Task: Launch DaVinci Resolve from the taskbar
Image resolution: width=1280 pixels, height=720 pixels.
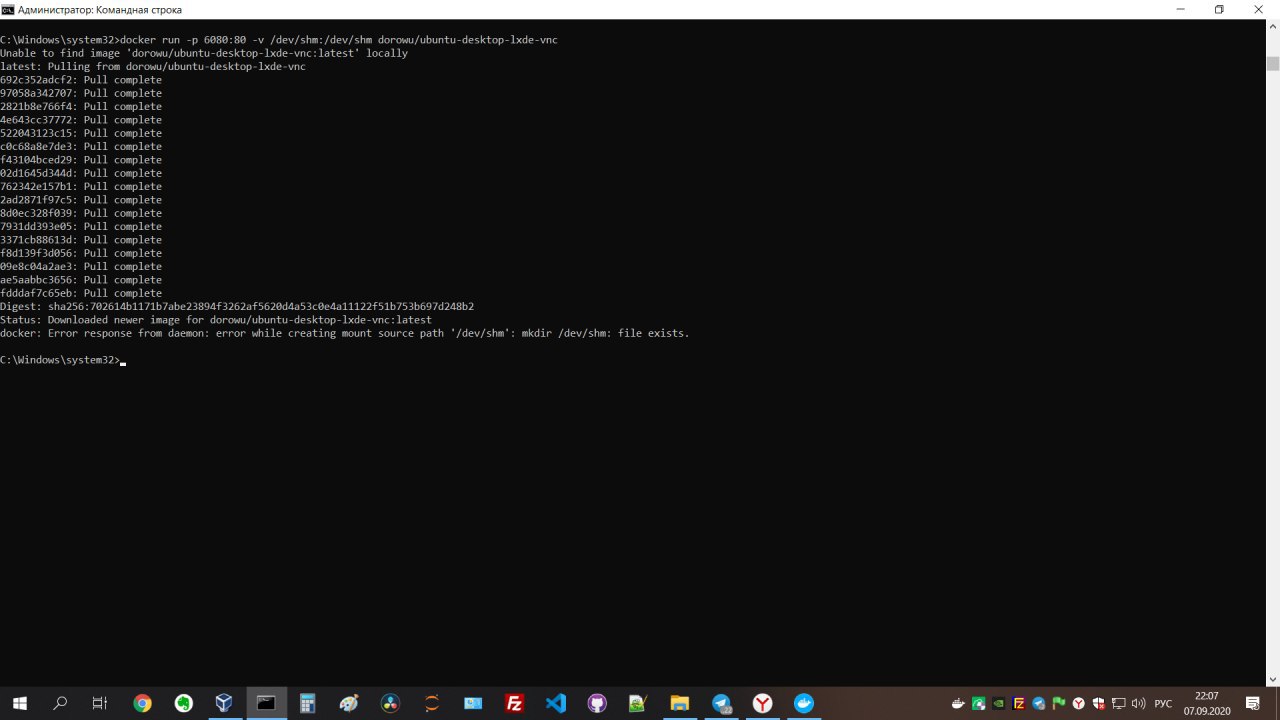Action: tap(390, 703)
